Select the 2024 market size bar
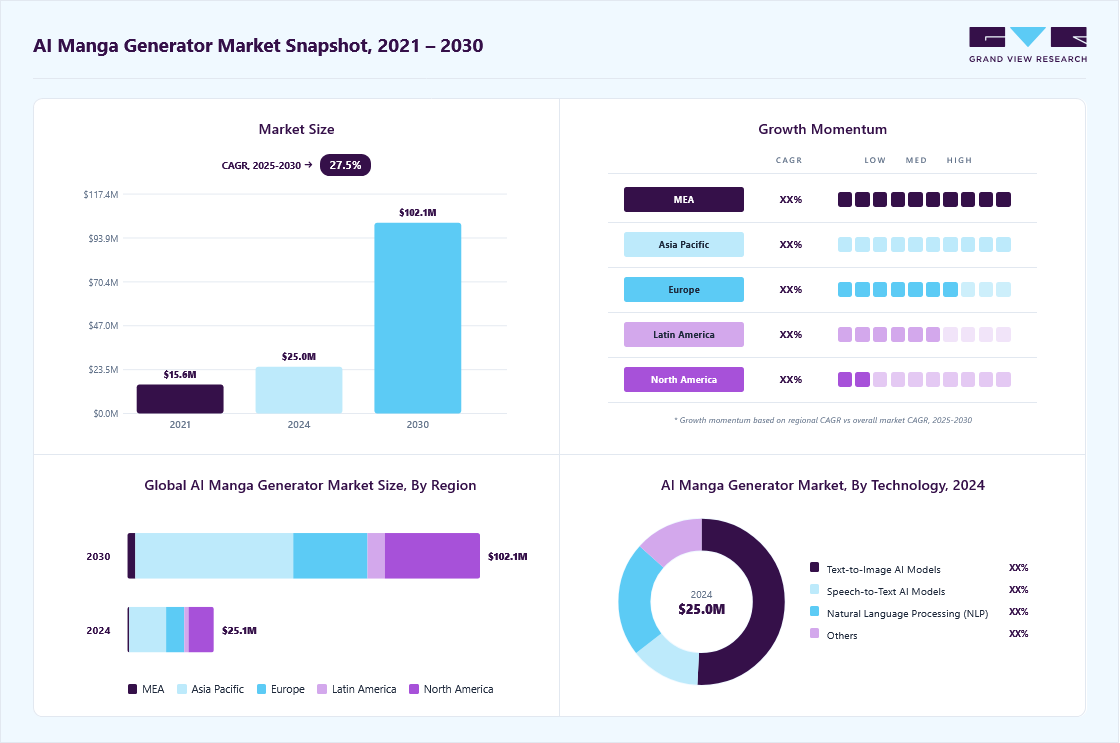 [299, 390]
